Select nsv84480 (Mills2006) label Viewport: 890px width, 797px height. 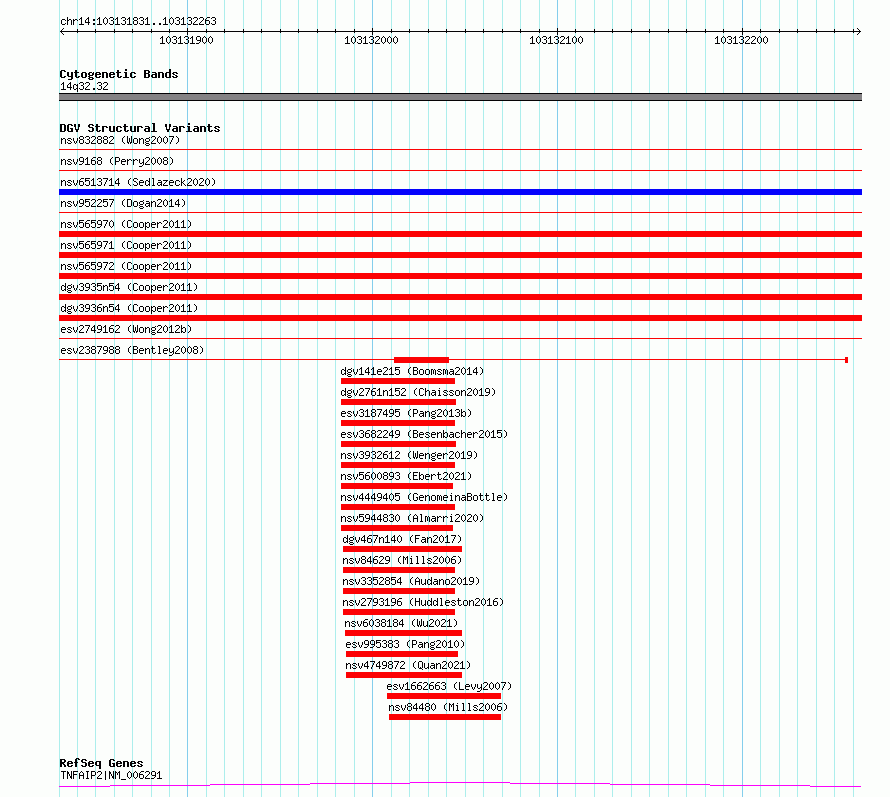[x=448, y=707]
